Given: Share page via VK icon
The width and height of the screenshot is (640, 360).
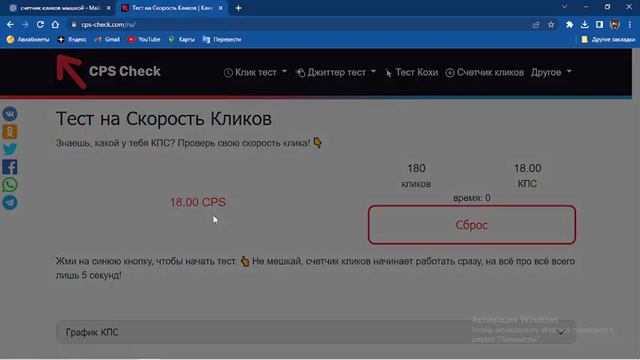Looking at the screenshot, I should tap(10, 114).
